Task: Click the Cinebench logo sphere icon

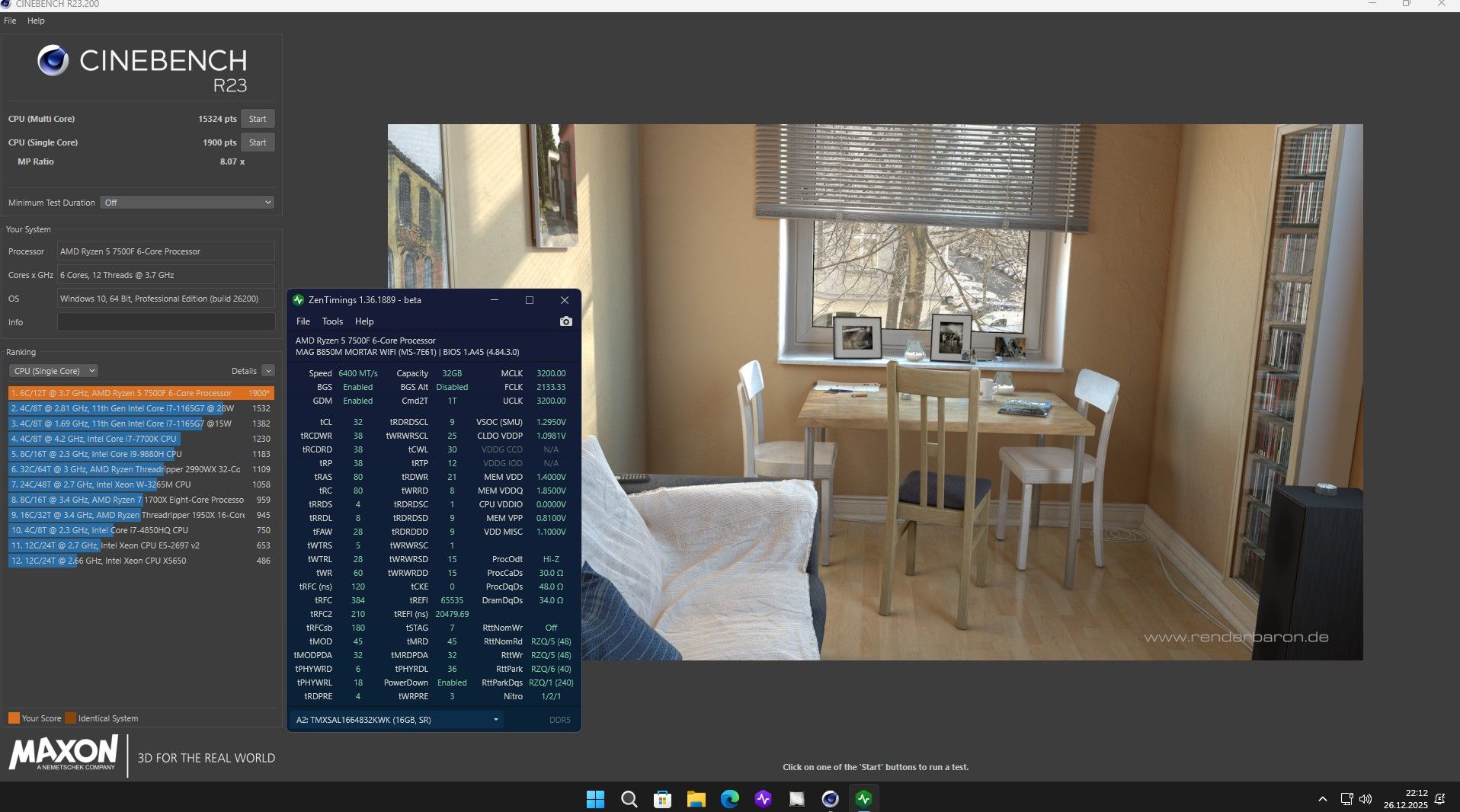Action: click(53, 60)
